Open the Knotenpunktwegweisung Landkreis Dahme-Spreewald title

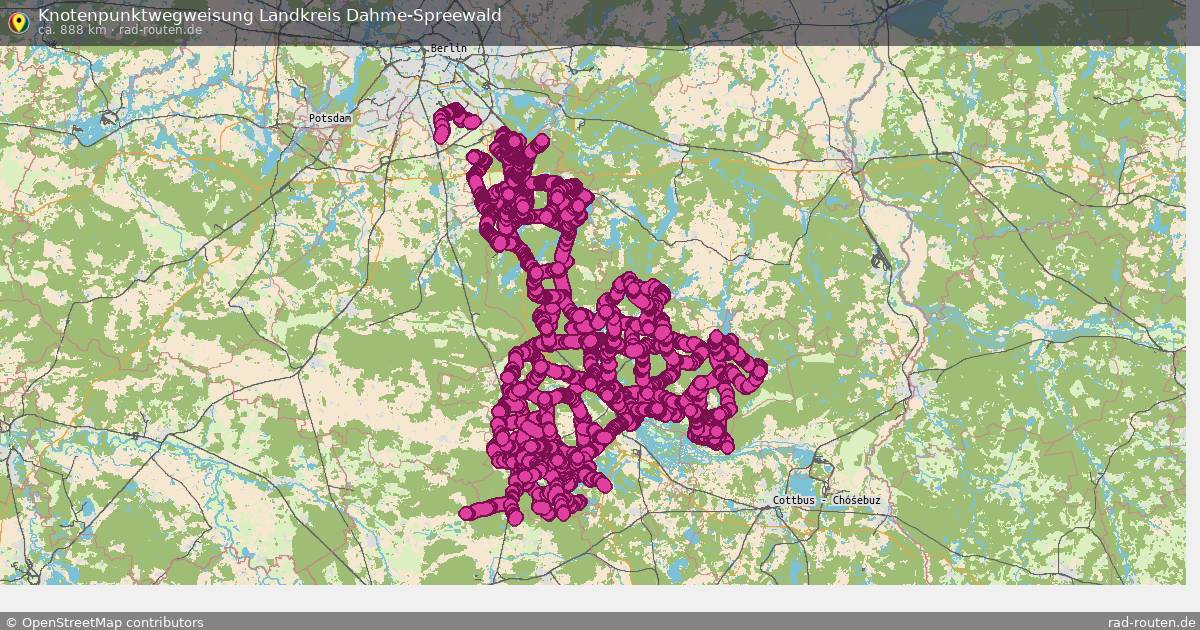tap(269, 15)
